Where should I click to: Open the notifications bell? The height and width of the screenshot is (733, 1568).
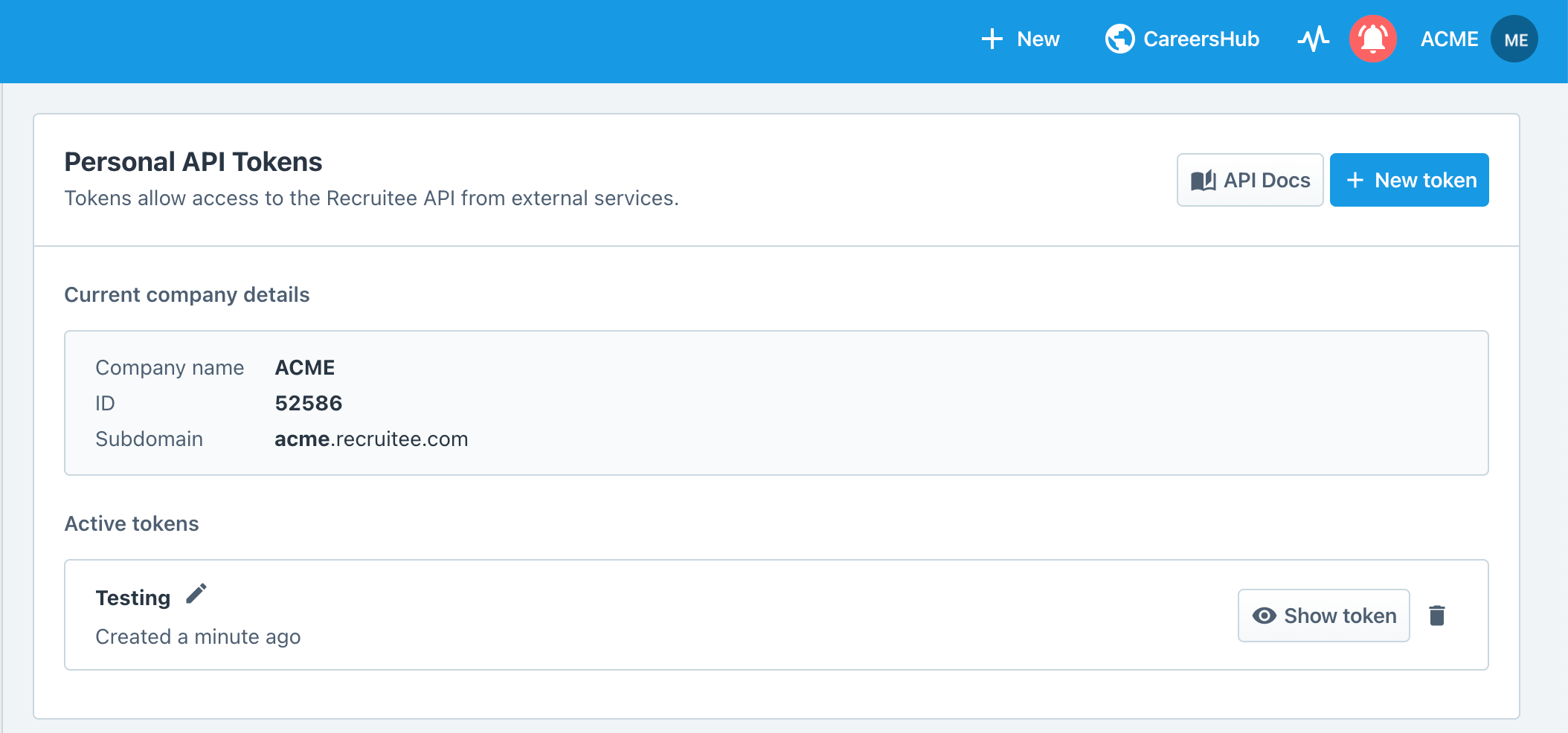click(1372, 39)
